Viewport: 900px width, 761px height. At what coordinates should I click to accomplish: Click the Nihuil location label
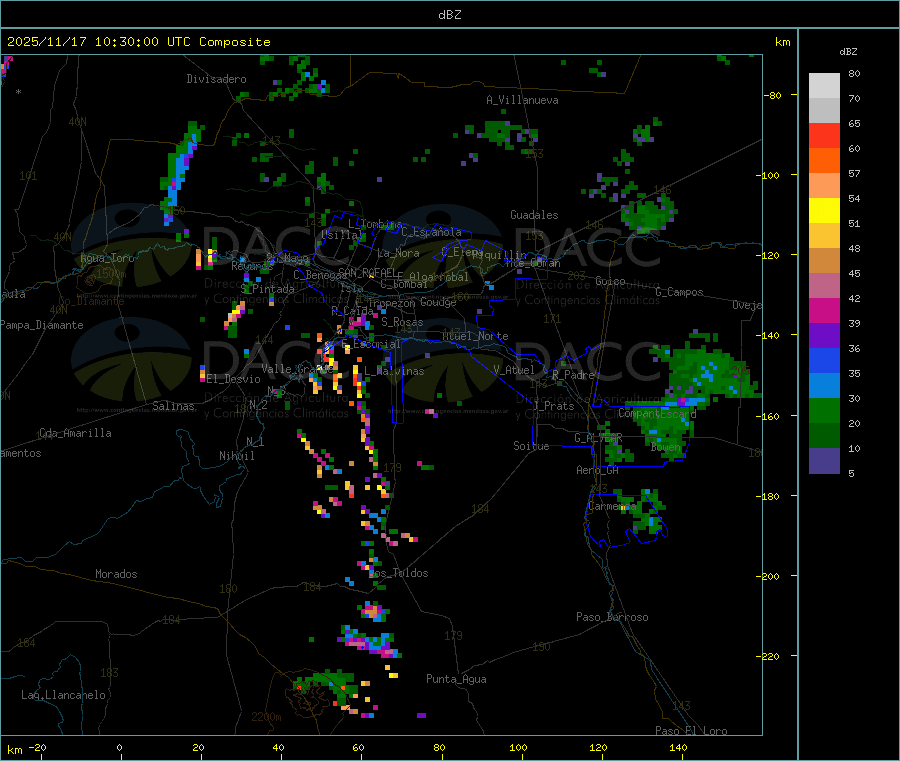click(x=236, y=456)
